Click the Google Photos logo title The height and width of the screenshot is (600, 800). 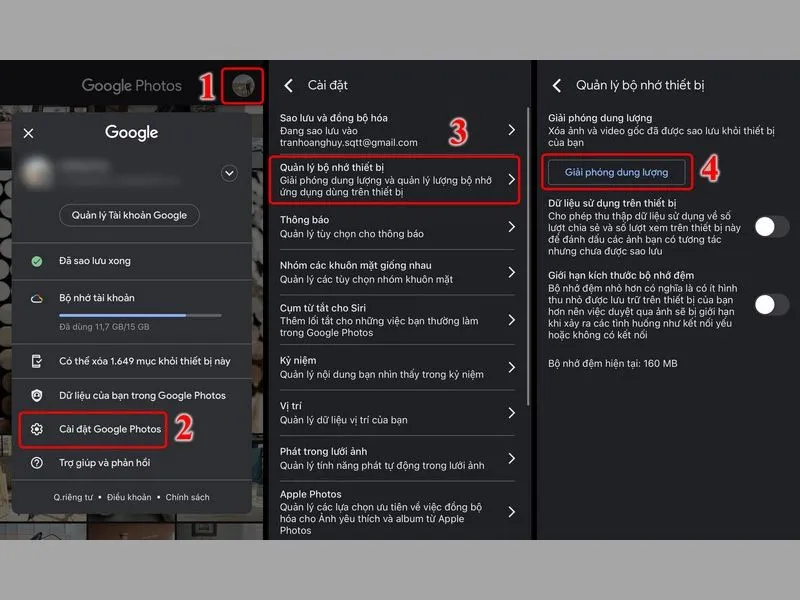coord(132,86)
